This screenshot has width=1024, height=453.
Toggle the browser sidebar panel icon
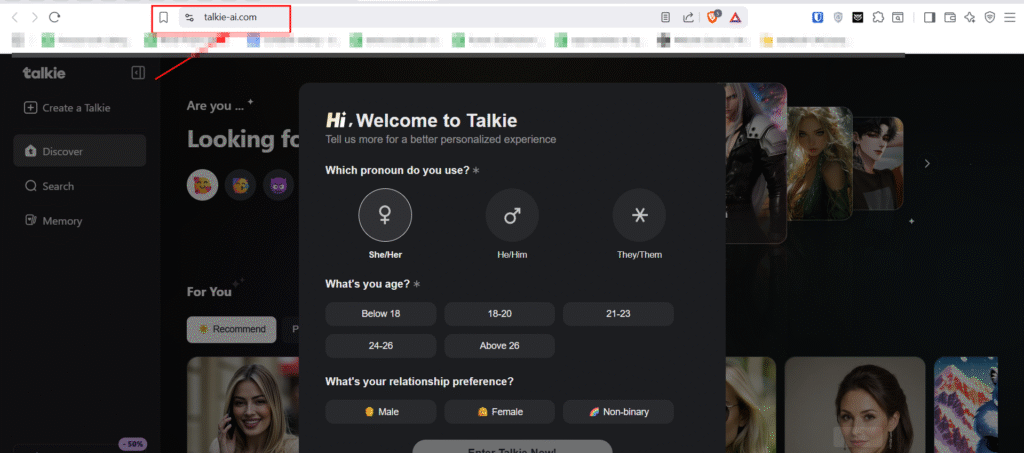pos(929,18)
